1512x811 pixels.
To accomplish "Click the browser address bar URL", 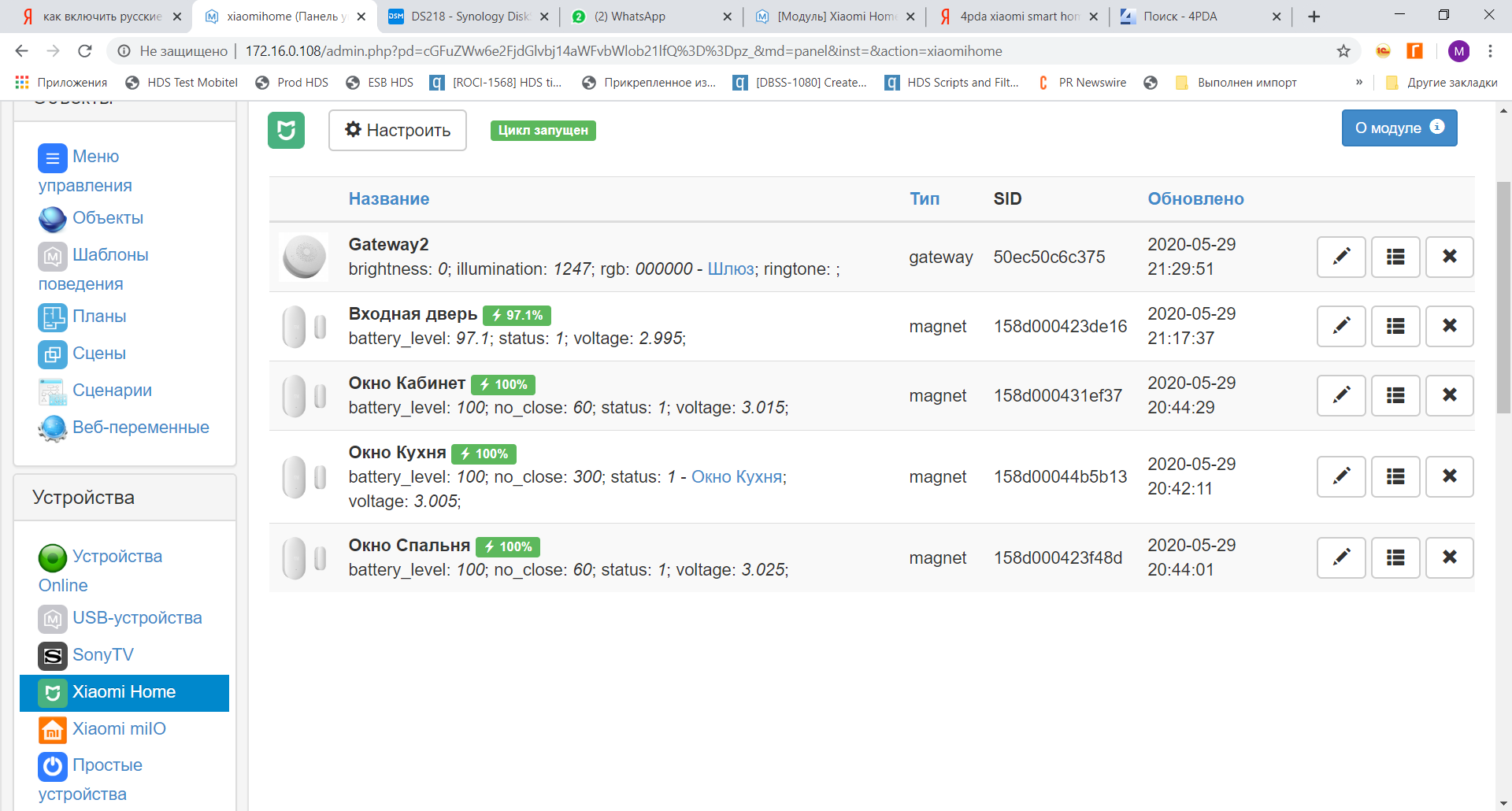I will [622, 51].
